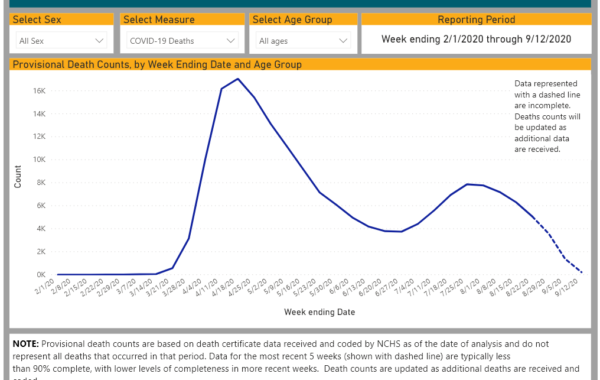Click the Reporting Period date range text

(476, 39)
